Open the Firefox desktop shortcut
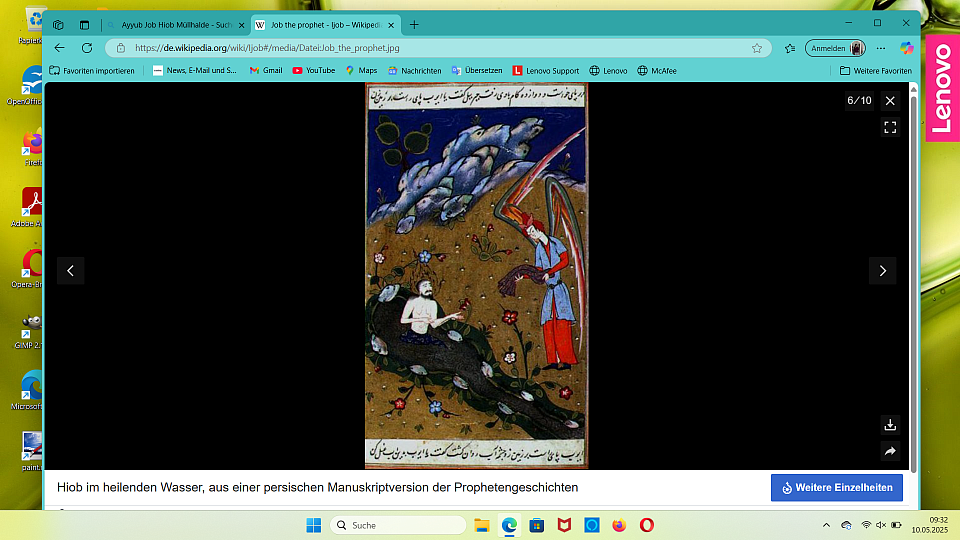 click(31, 148)
